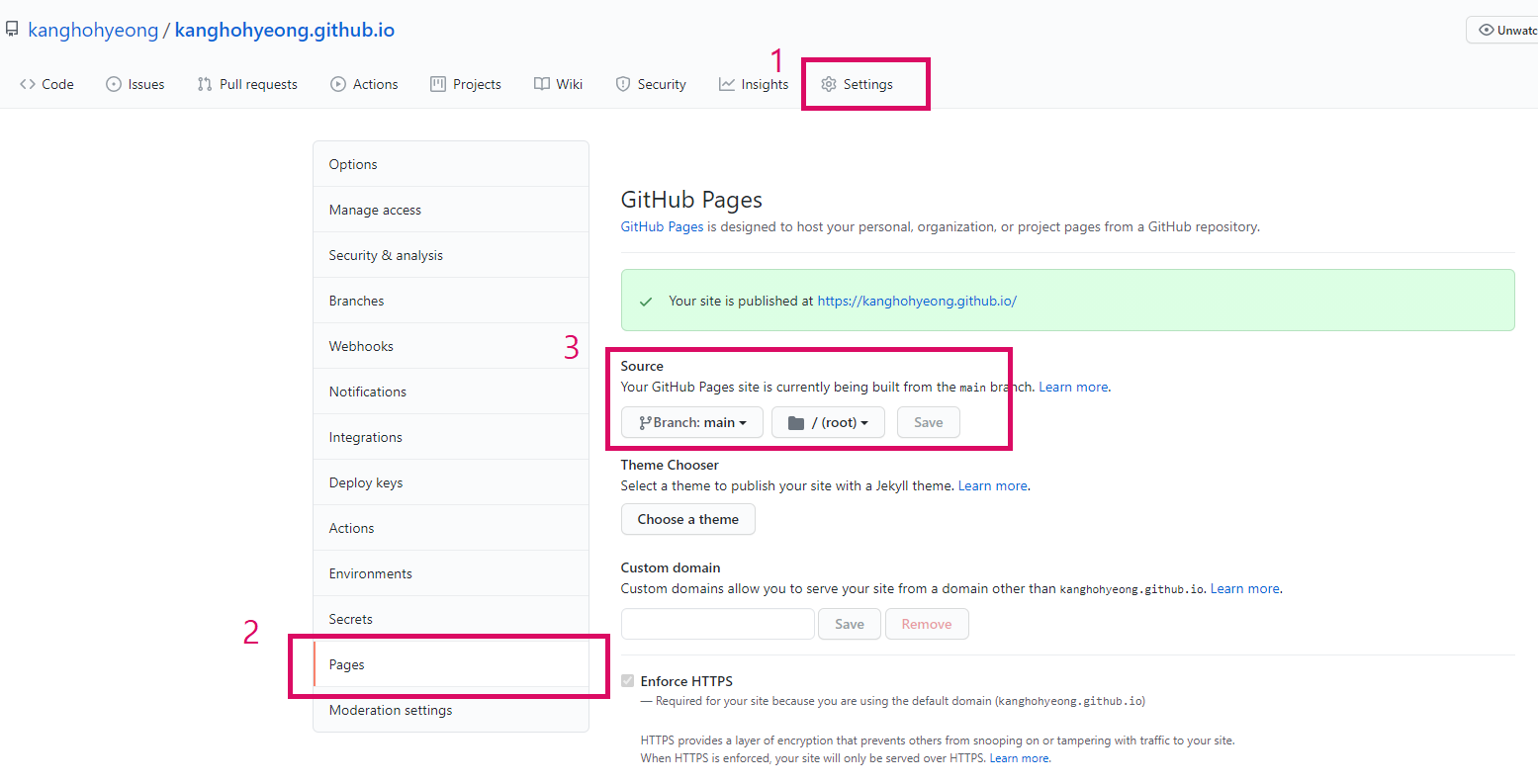Expand the / (root) folder dropdown

828,422
